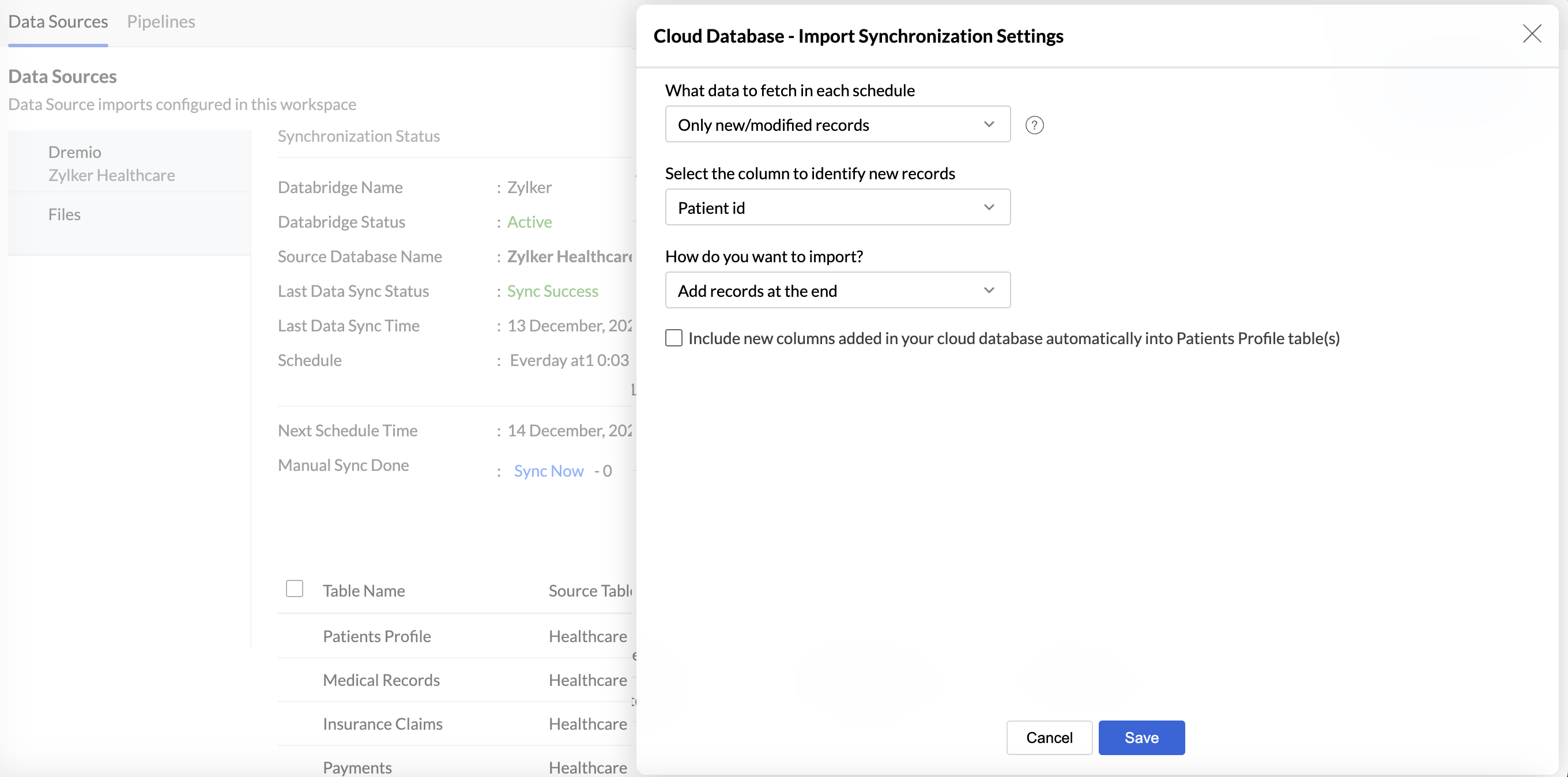Click chevron arrow beside Patient id

989,208
